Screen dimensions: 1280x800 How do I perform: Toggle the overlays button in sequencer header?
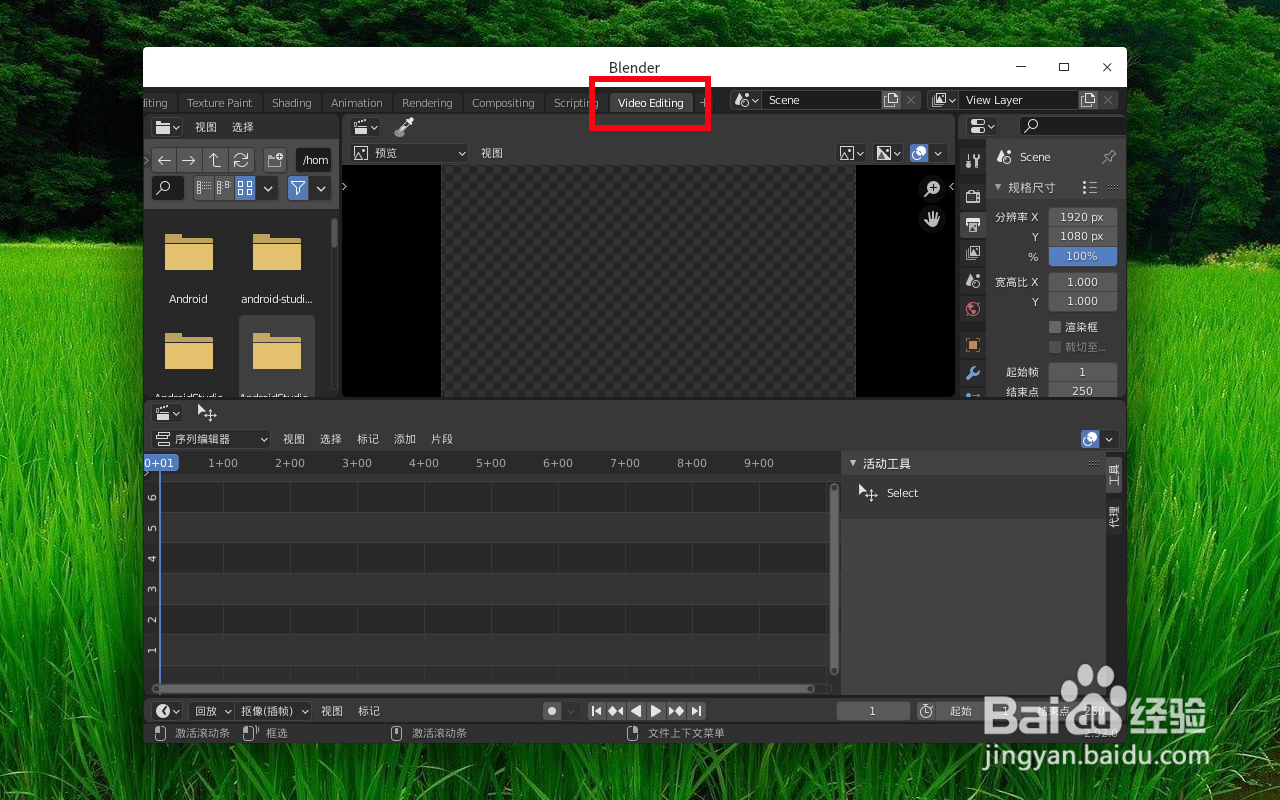[1091, 439]
